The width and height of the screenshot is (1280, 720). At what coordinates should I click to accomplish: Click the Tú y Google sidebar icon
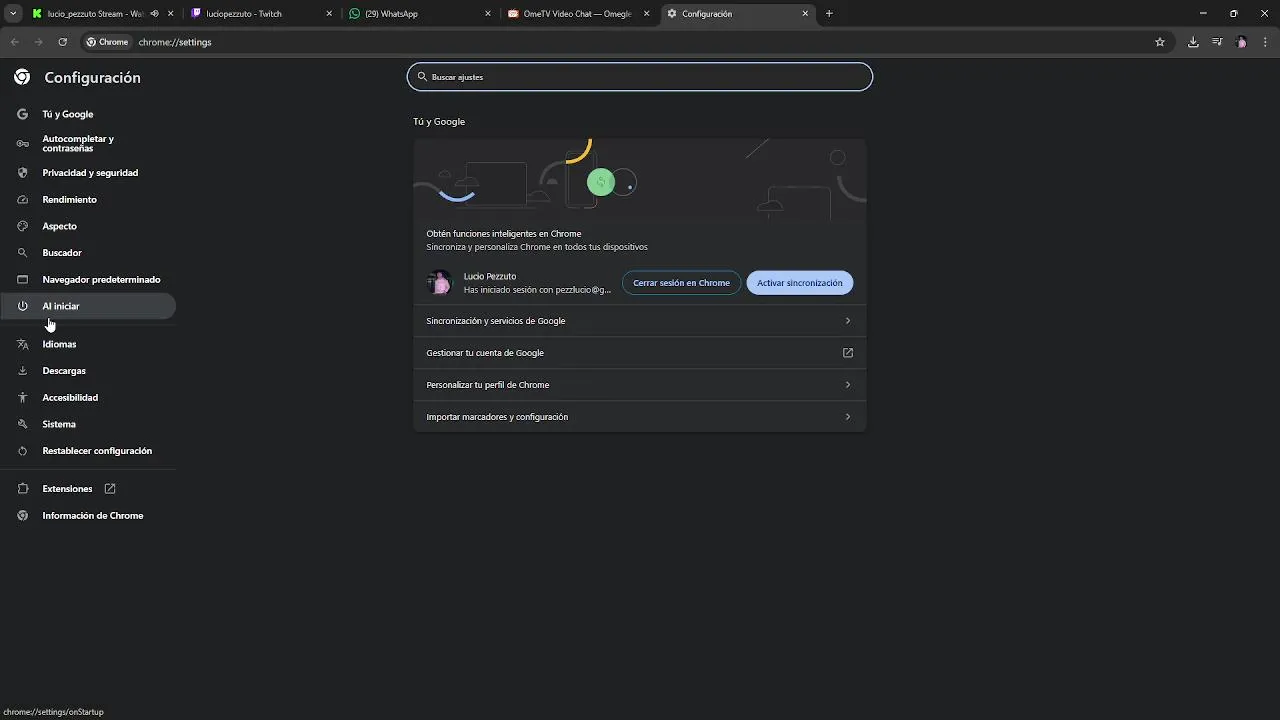[22, 114]
